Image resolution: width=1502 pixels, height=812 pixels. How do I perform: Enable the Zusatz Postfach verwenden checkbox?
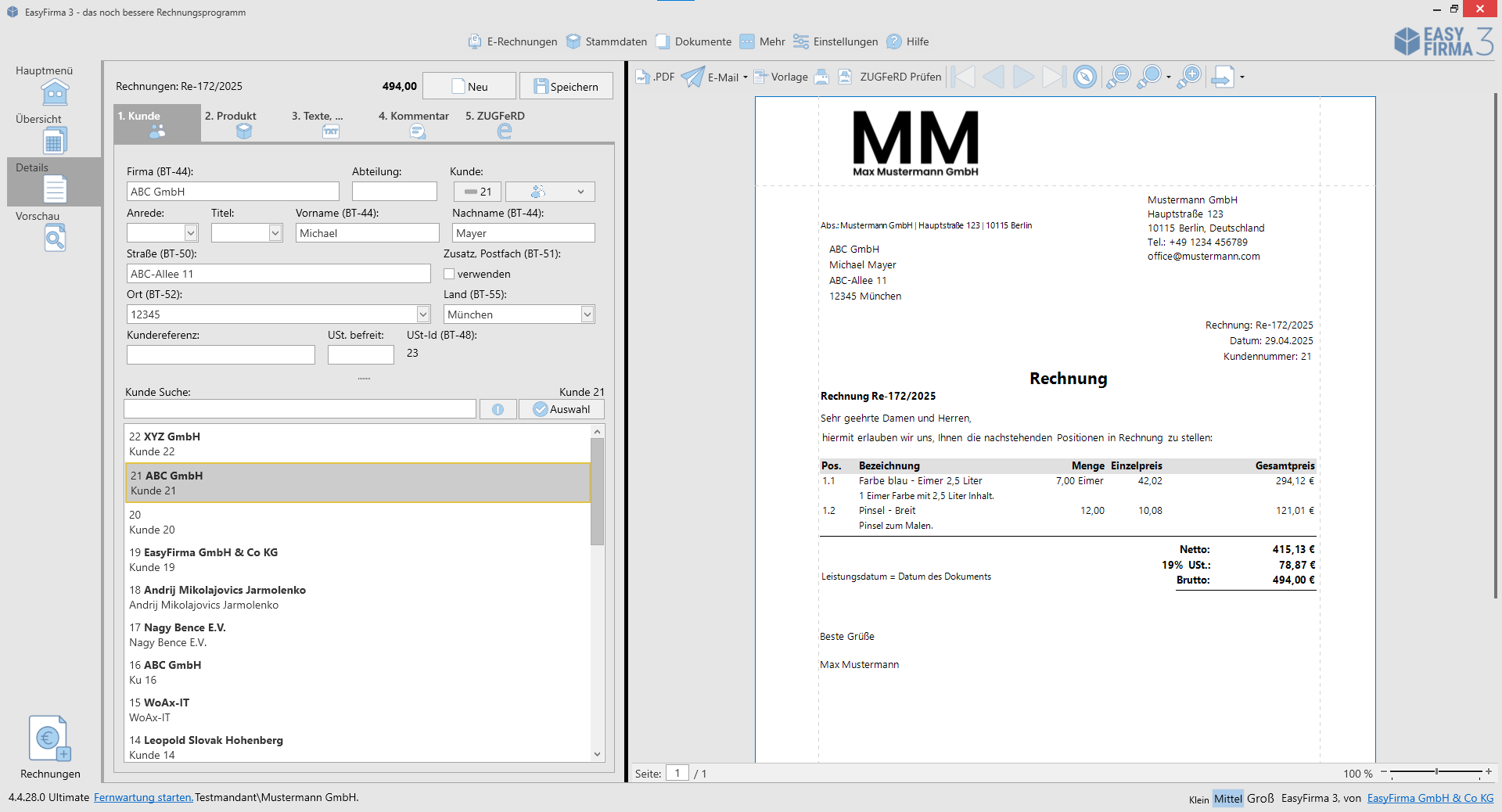click(449, 274)
